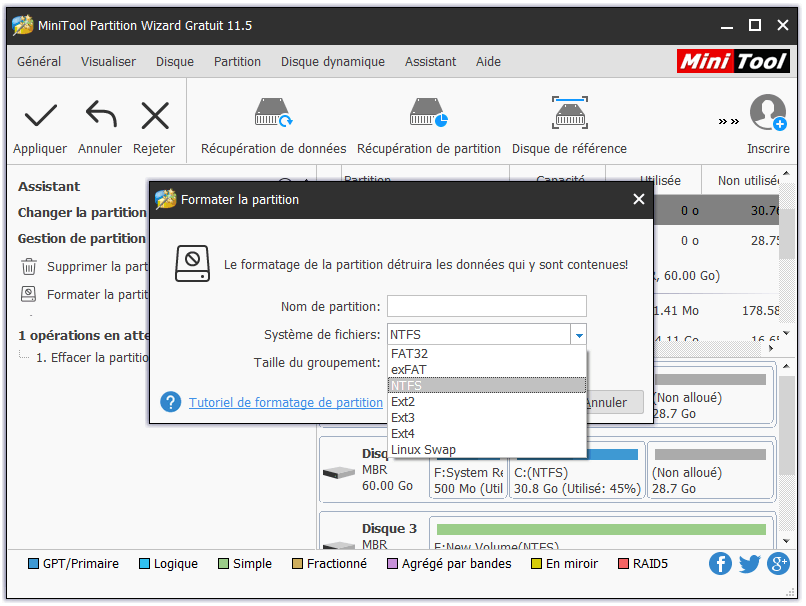
Task: Collapse the Système de fichiers dropdown arrow
Action: coord(579,335)
